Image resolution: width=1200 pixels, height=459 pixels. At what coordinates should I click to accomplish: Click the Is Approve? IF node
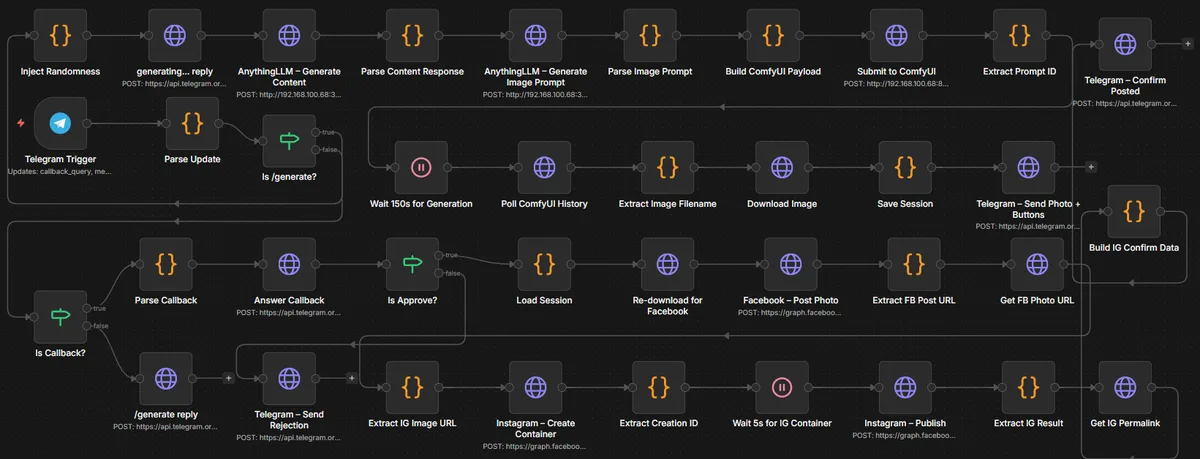[412, 263]
